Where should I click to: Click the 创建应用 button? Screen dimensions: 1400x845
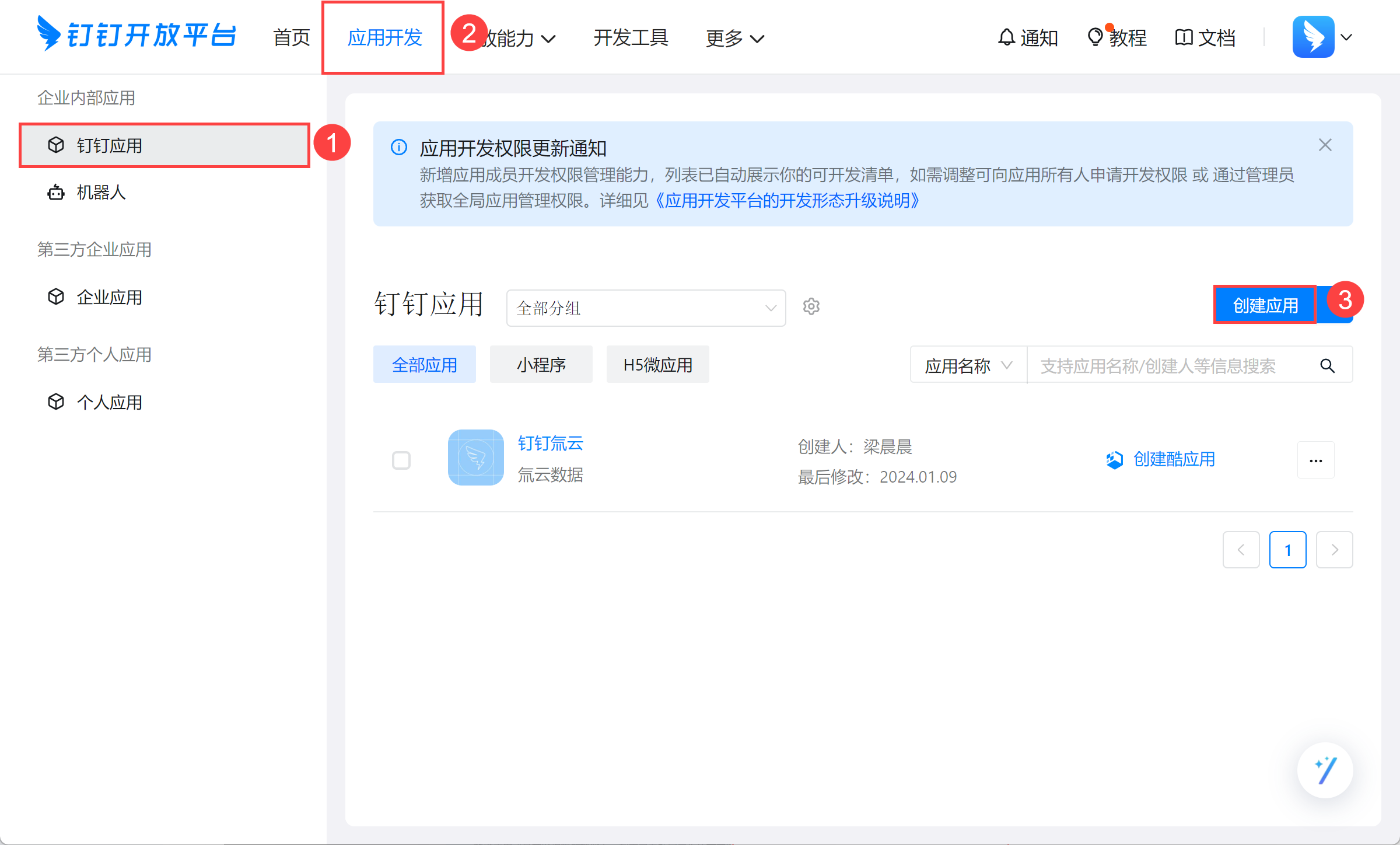click(1265, 305)
